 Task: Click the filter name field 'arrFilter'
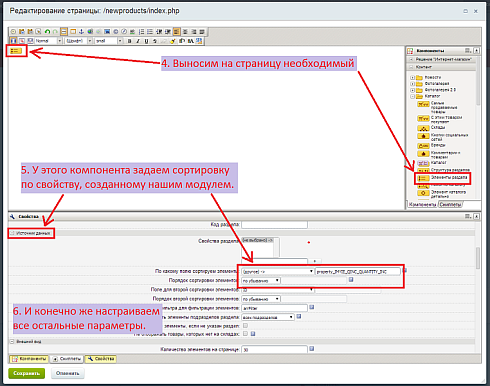(x=274, y=308)
